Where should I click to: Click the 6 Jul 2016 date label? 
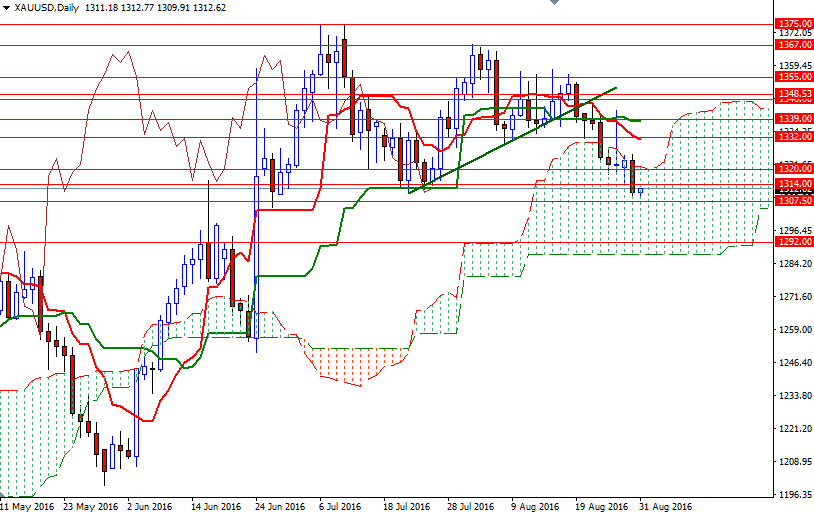(340, 507)
